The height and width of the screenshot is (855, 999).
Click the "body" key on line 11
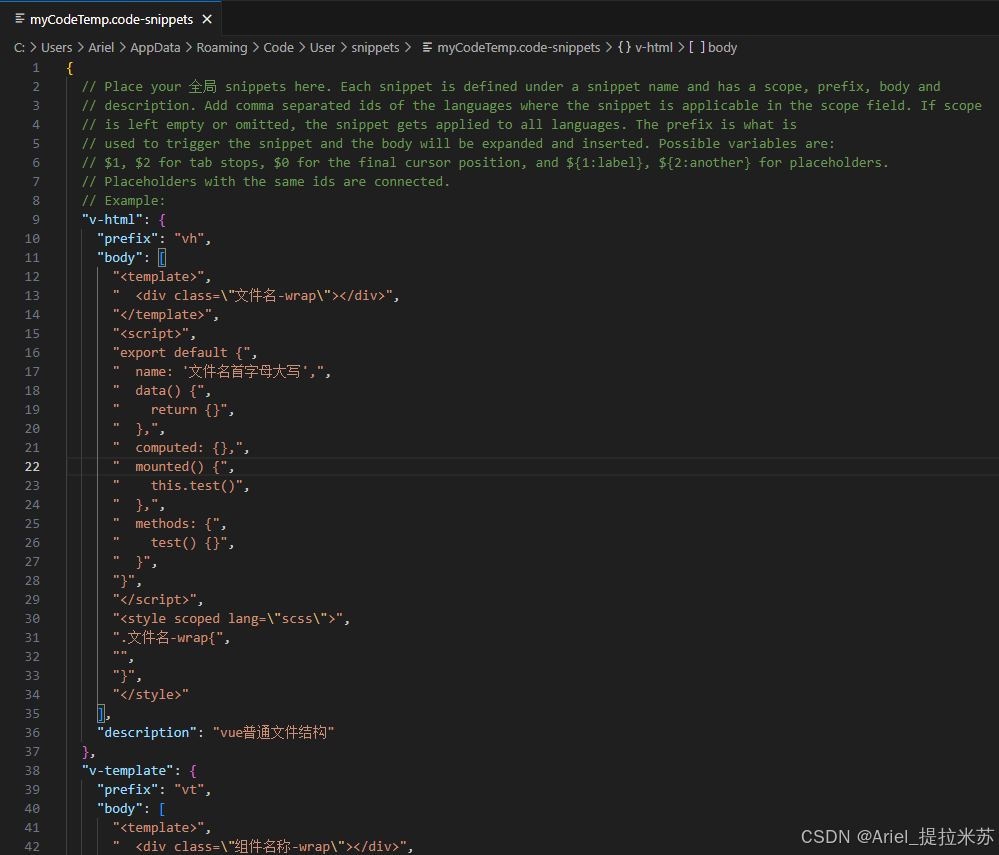[x=119, y=258]
